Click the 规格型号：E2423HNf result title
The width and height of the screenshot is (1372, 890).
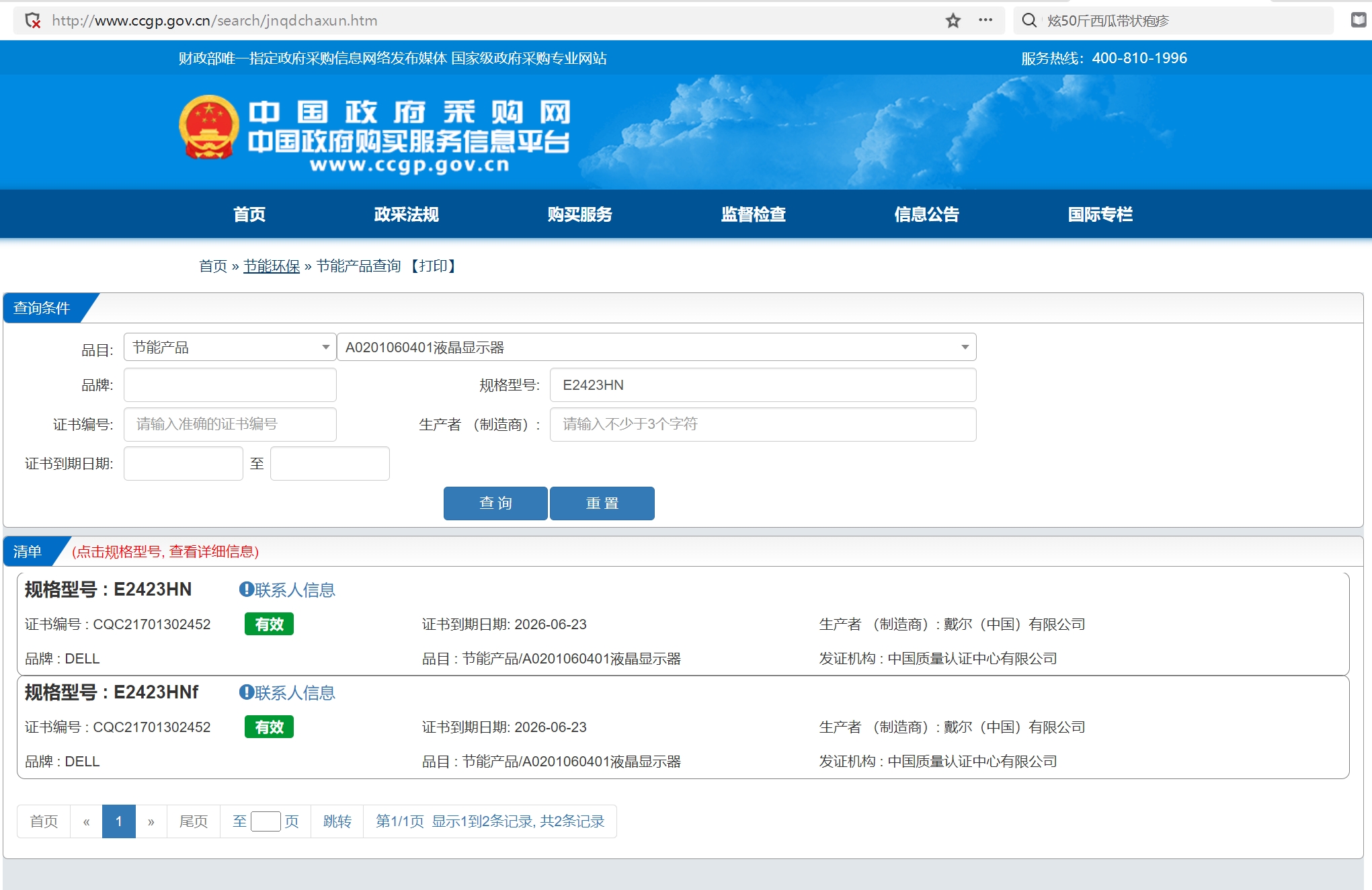point(112,692)
